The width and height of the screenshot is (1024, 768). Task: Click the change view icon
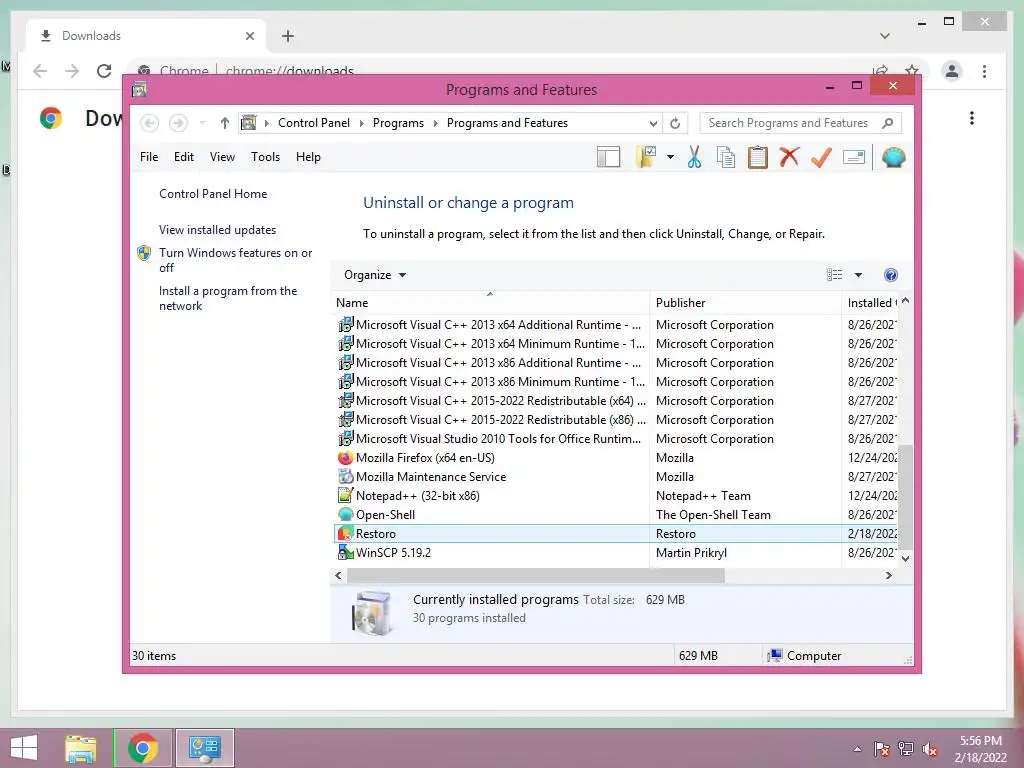click(834, 275)
